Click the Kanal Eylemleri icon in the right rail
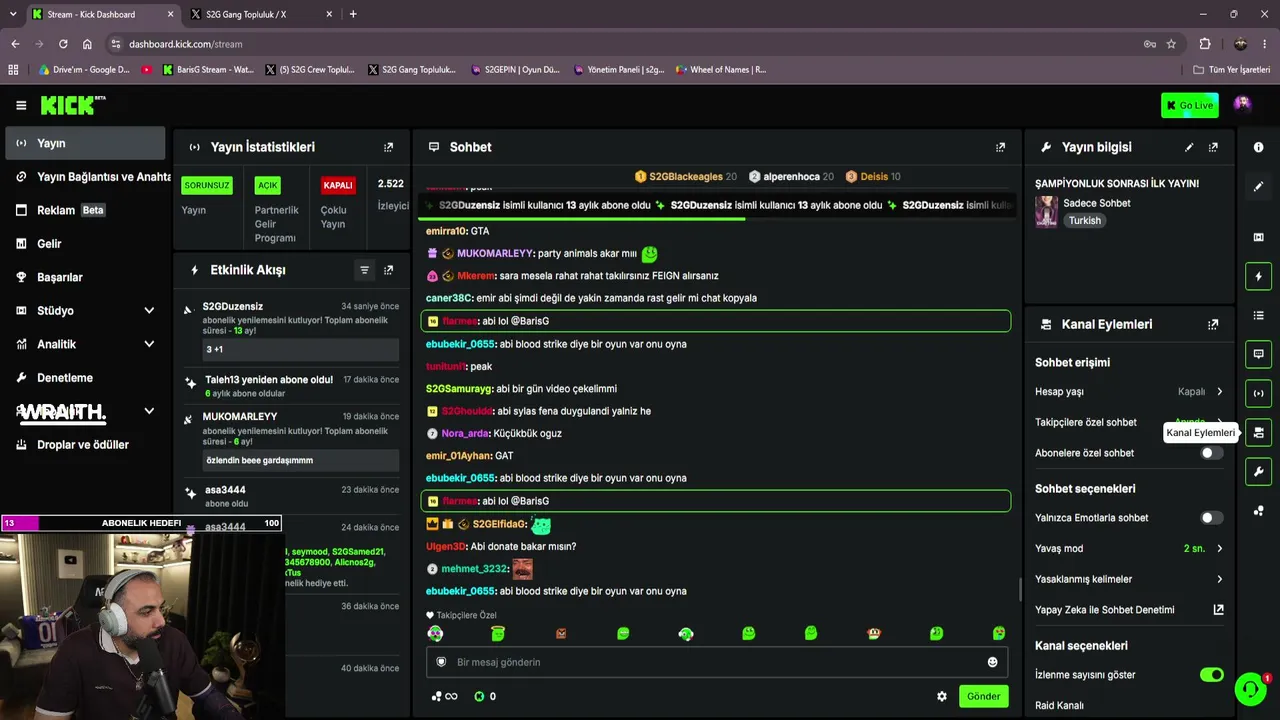This screenshot has height=720, width=1280. [1258, 432]
